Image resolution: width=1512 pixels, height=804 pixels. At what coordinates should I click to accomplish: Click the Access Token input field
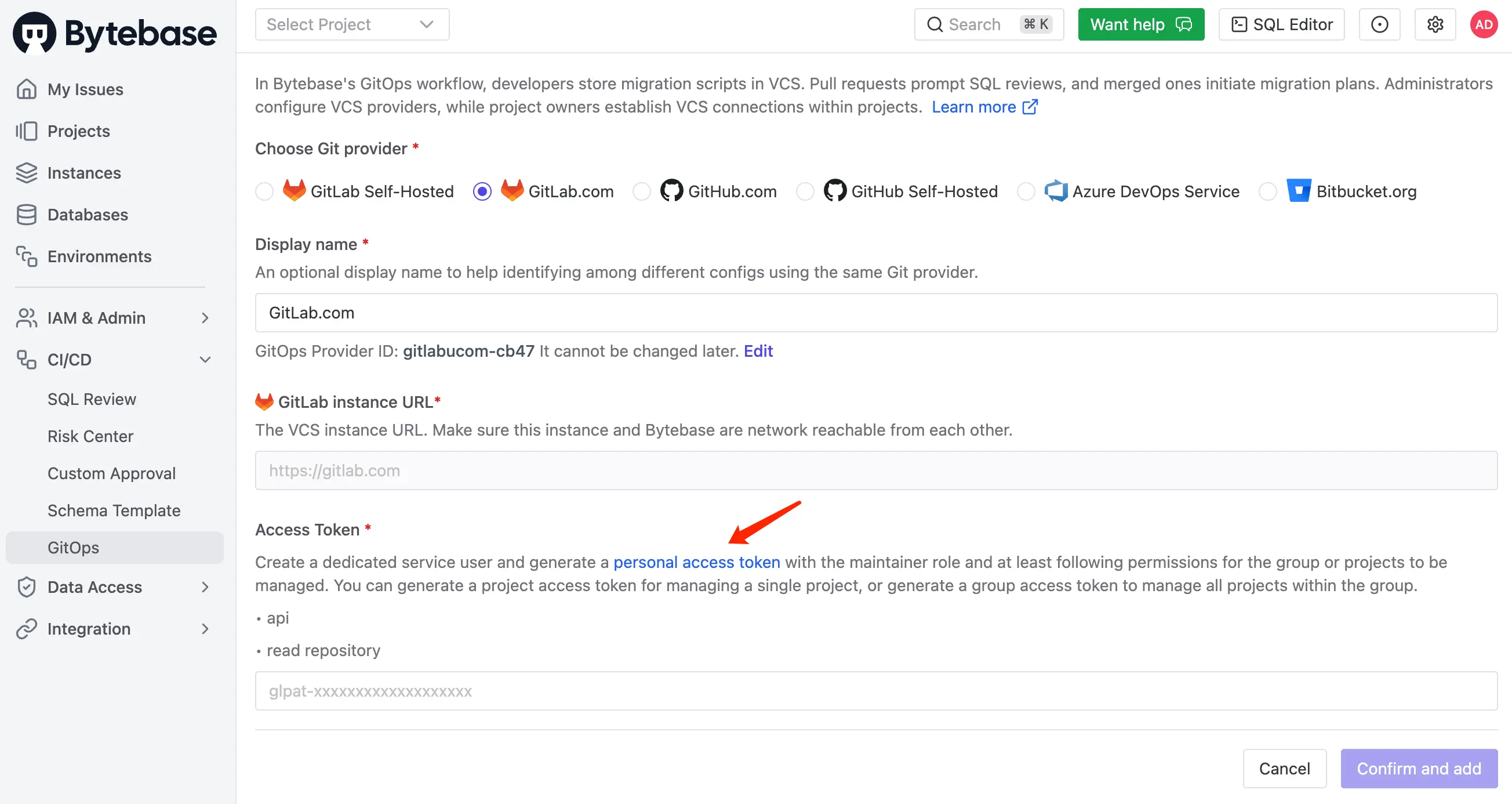876,691
